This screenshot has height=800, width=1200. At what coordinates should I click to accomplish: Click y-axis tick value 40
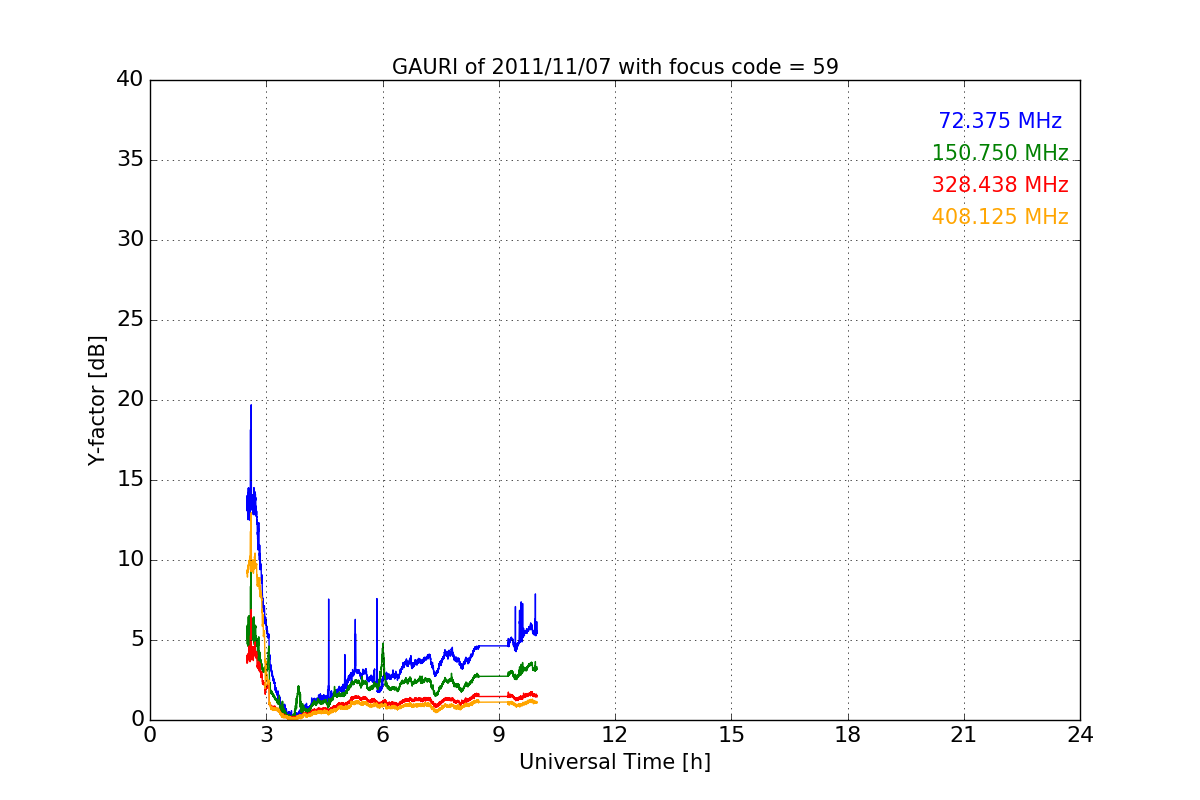click(x=130, y=80)
